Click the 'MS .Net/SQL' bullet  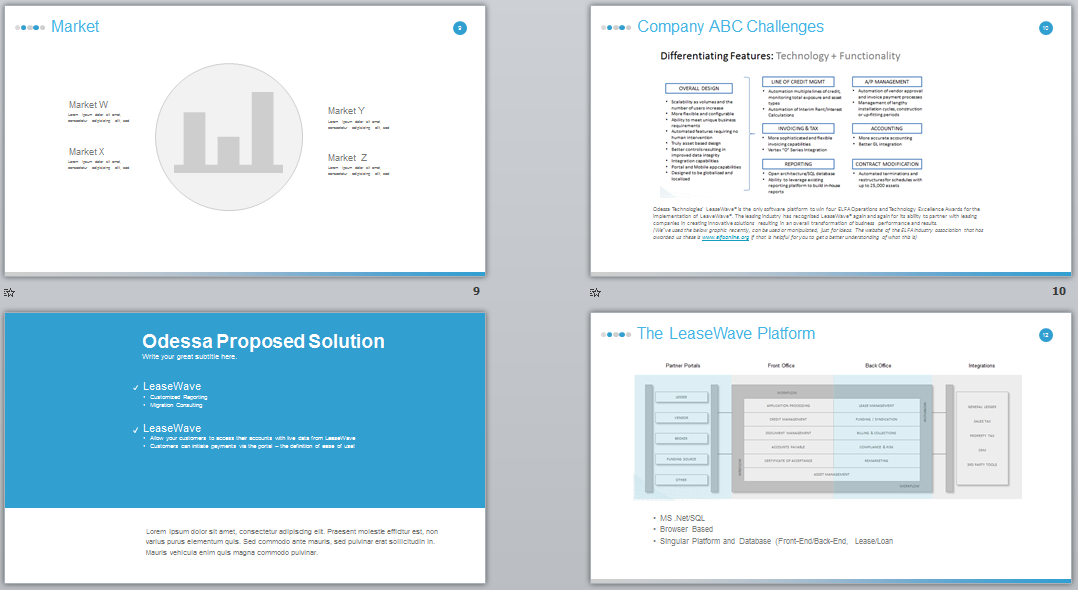(683, 518)
